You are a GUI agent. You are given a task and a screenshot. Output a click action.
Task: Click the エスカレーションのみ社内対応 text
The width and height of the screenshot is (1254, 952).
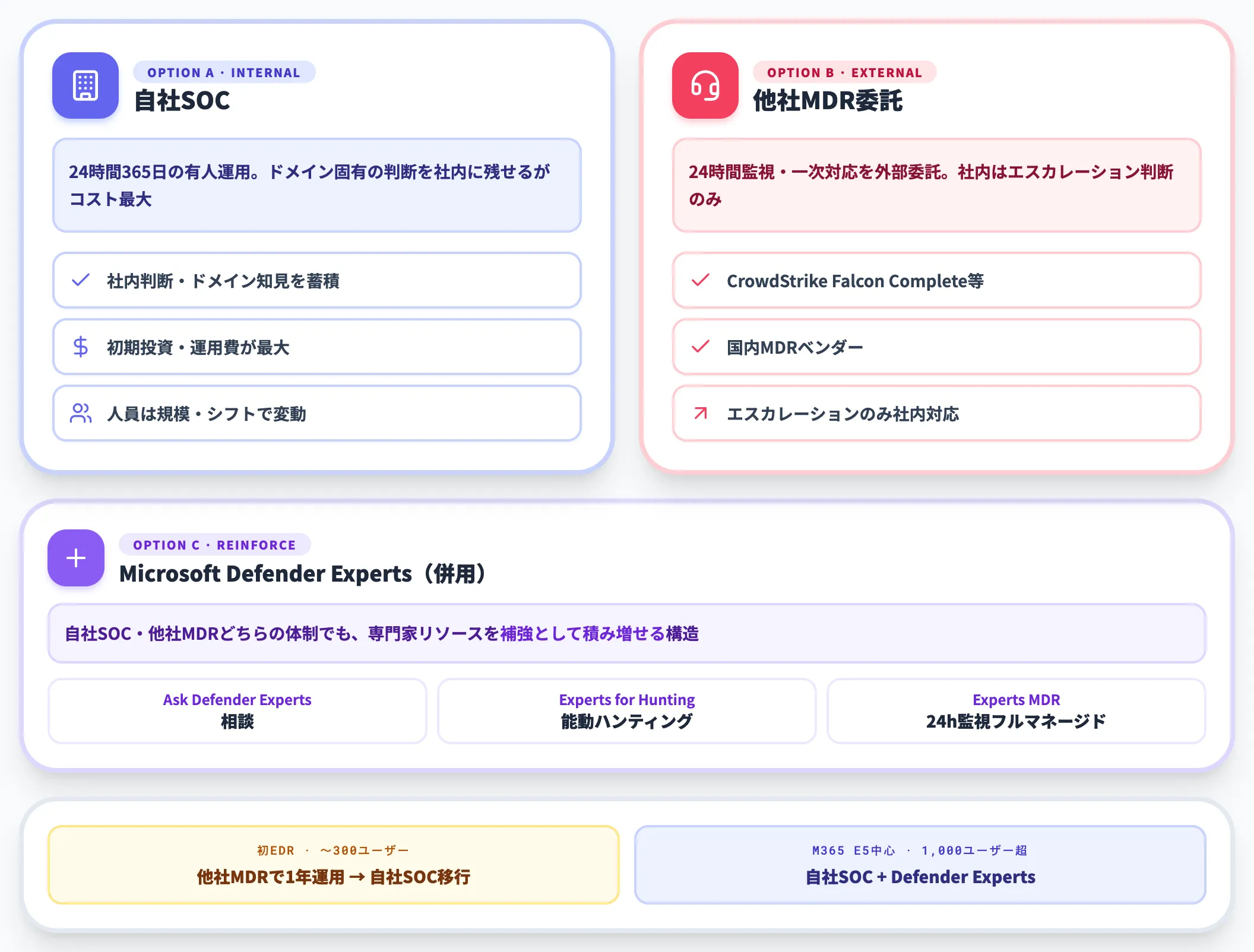[x=843, y=414]
